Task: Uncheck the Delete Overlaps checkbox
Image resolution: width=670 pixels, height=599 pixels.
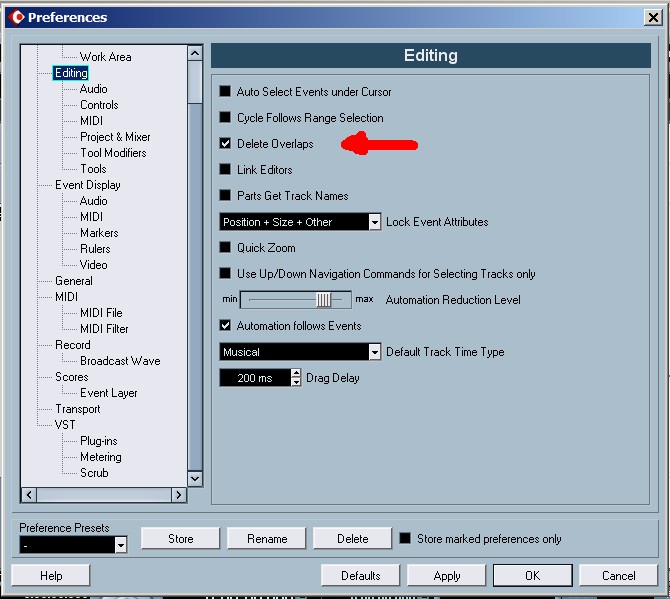Action: pos(225,144)
